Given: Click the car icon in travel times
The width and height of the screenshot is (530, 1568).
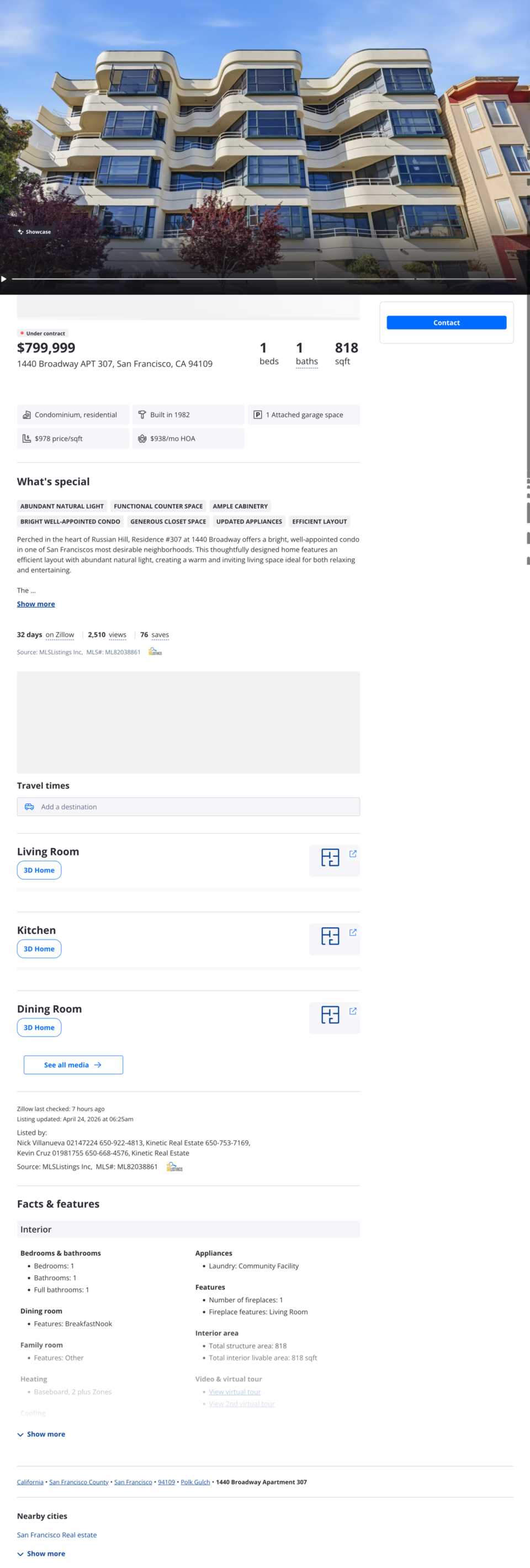Looking at the screenshot, I should tap(29, 806).
